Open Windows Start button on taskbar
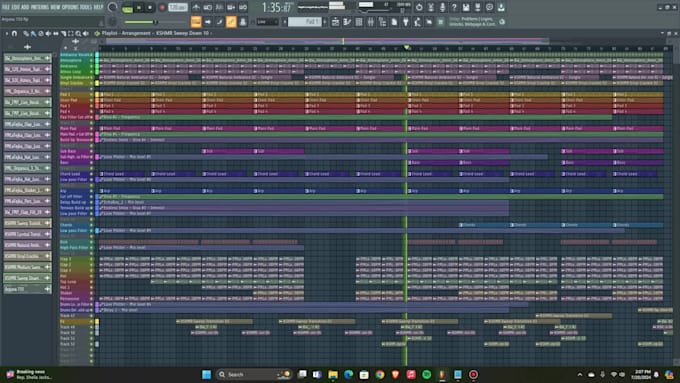The height and width of the screenshot is (383, 680). click(x=207, y=374)
